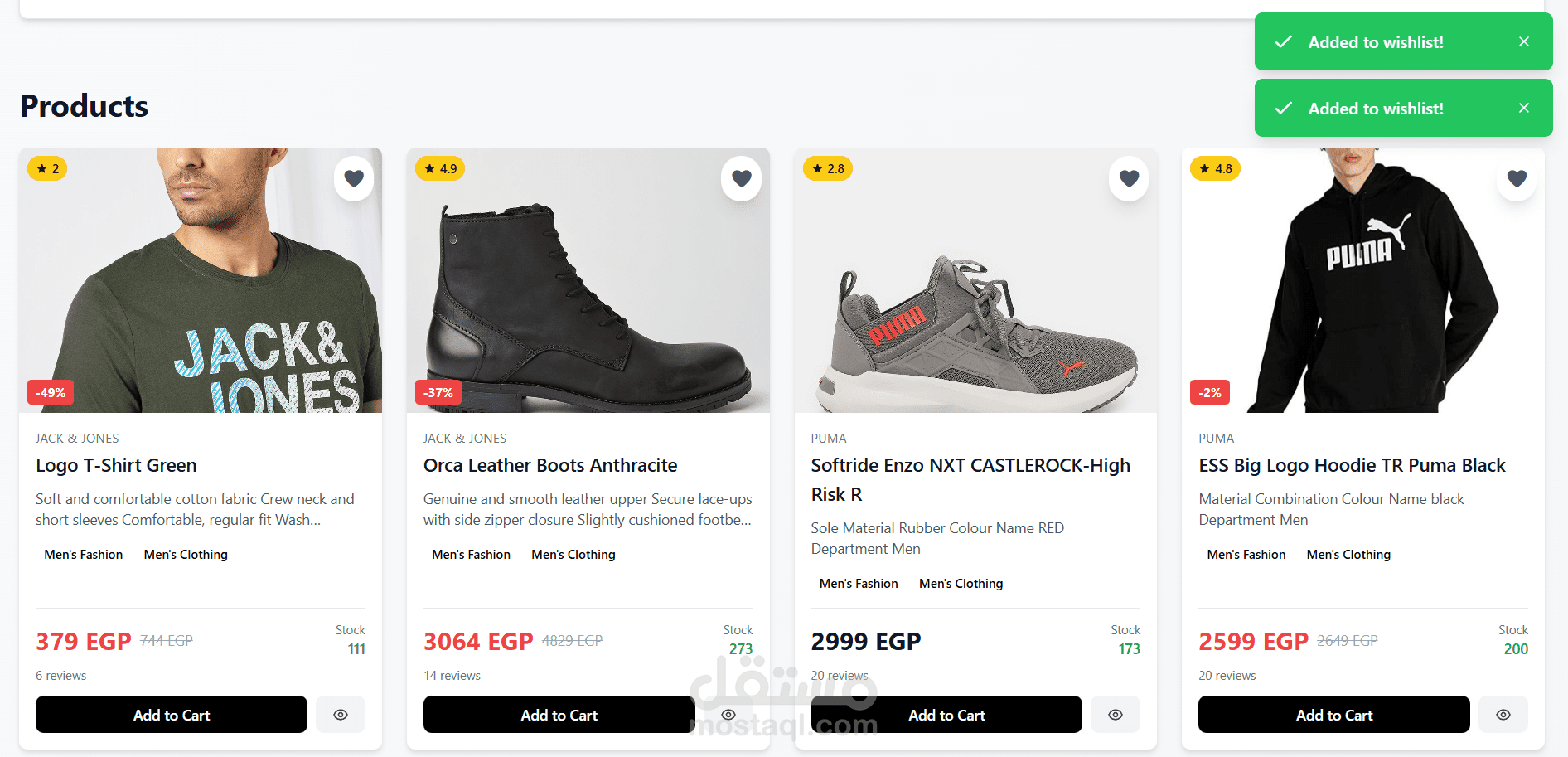Click the grey Puma sneaker image
The height and width of the screenshot is (757, 1568).
point(975,315)
